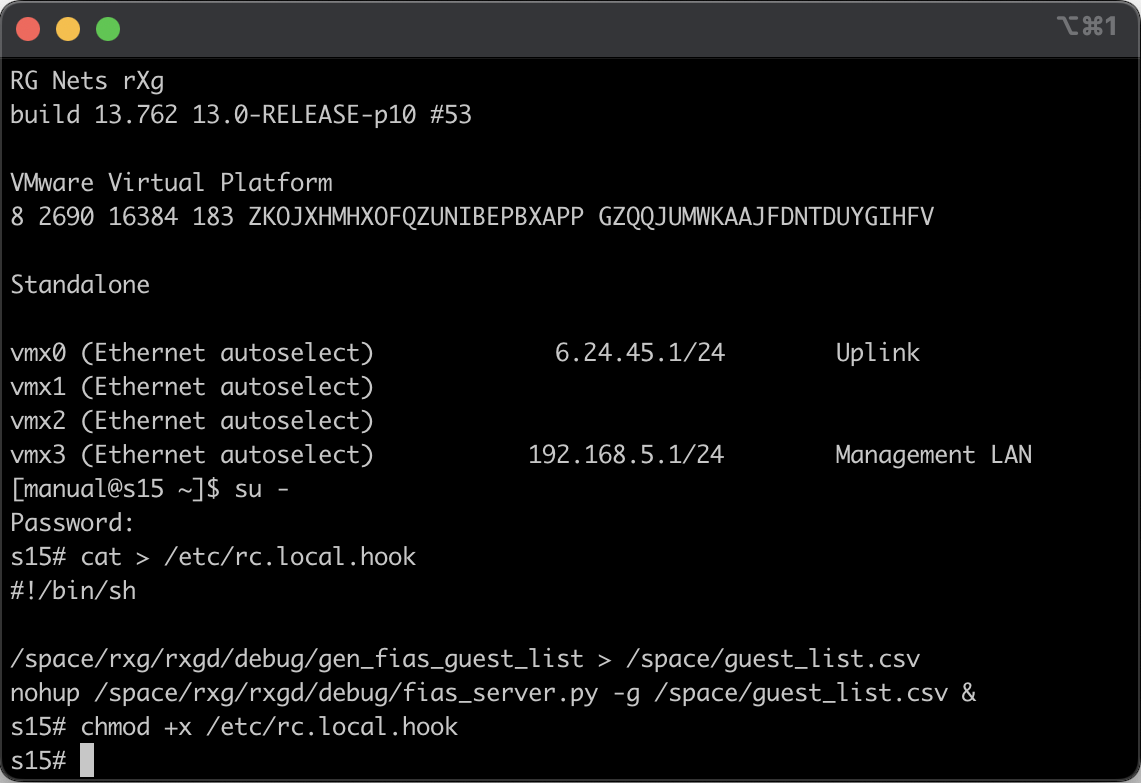1141x783 pixels.
Task: Click the 'vmx1 (Ethernet autoselect)' line
Action: coord(192,387)
